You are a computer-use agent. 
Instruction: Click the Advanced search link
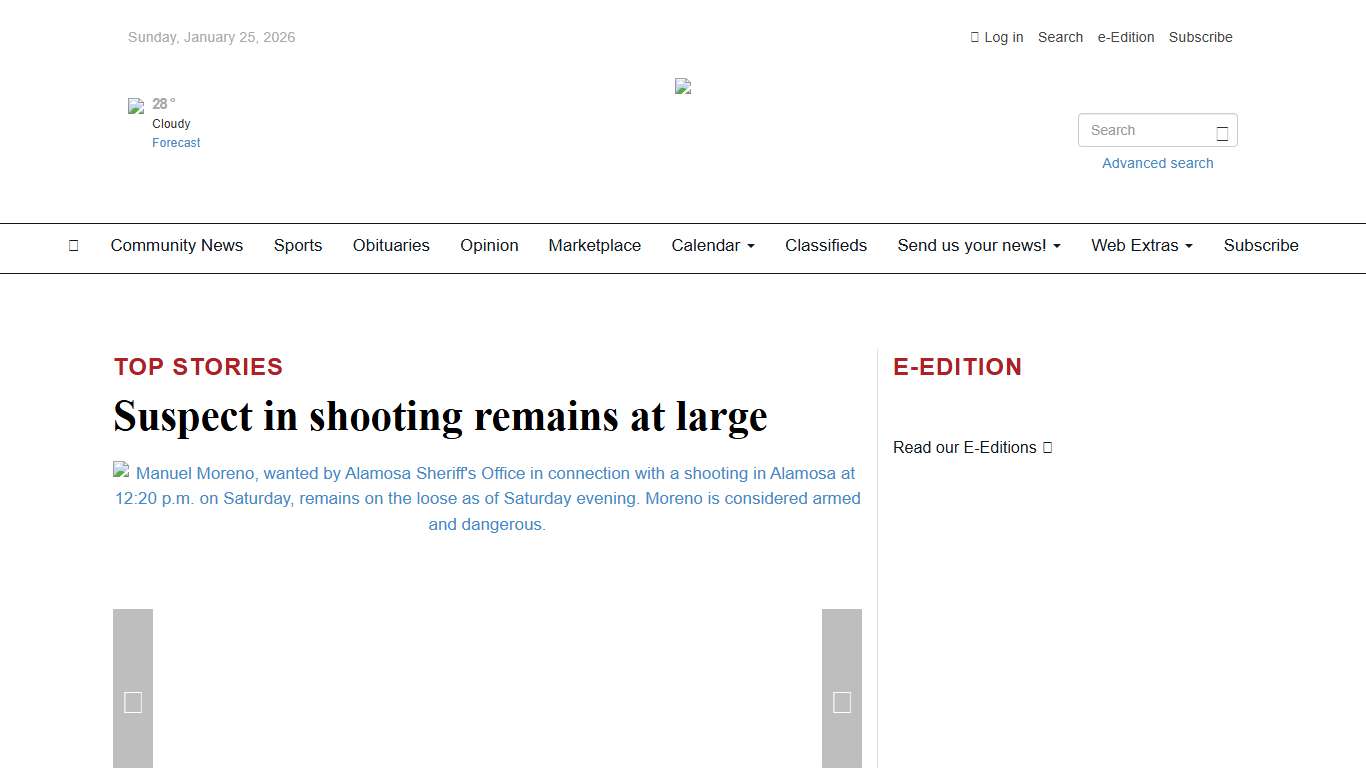point(1157,163)
